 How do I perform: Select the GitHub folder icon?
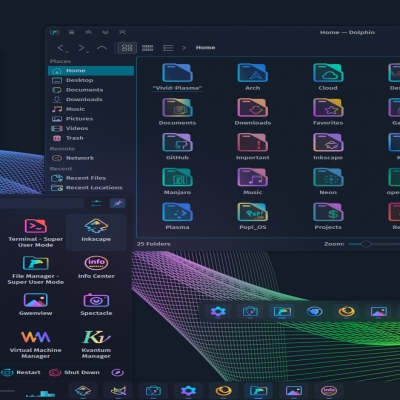177,142
